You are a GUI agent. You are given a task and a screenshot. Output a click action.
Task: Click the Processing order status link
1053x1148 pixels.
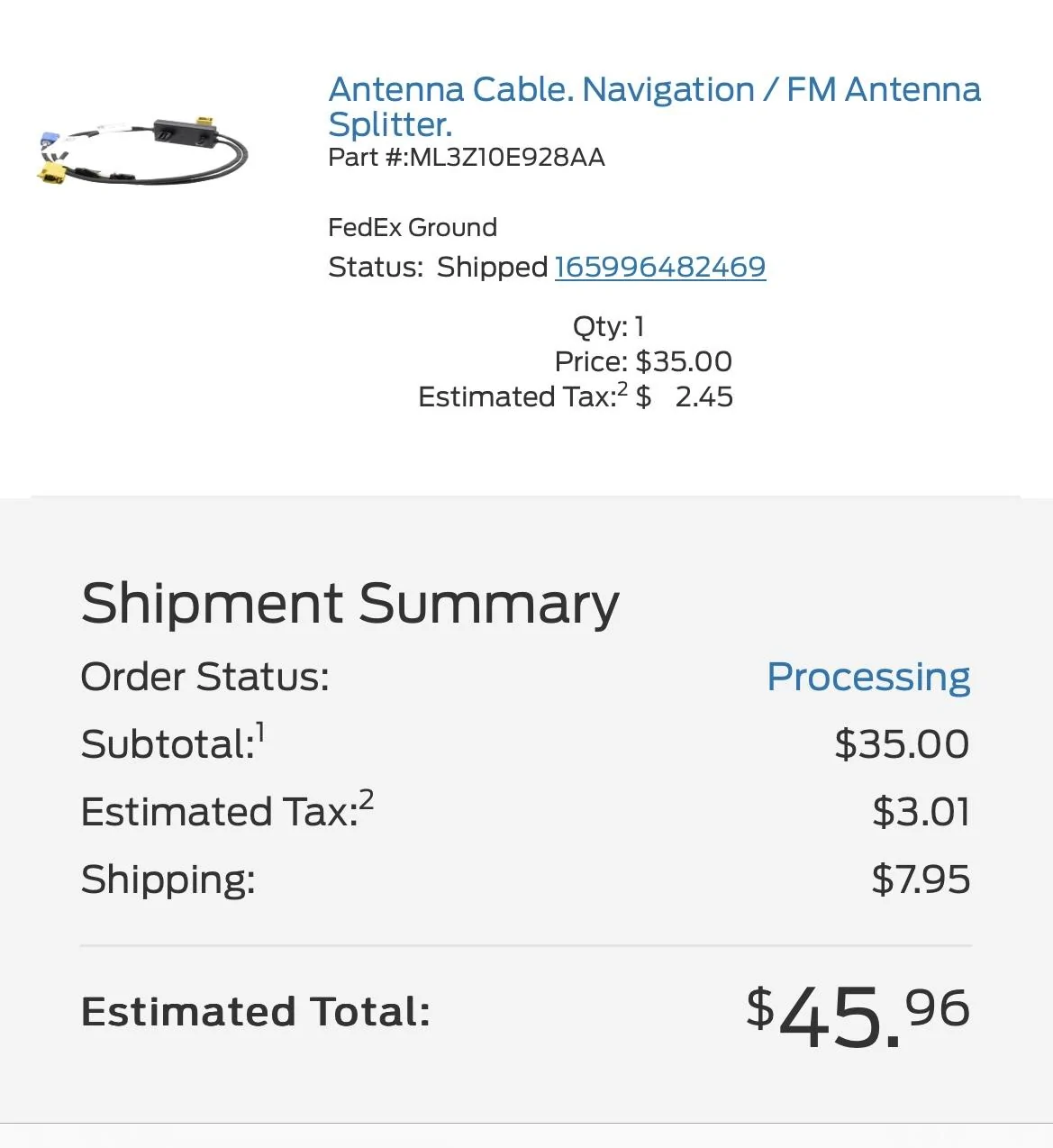point(867,676)
